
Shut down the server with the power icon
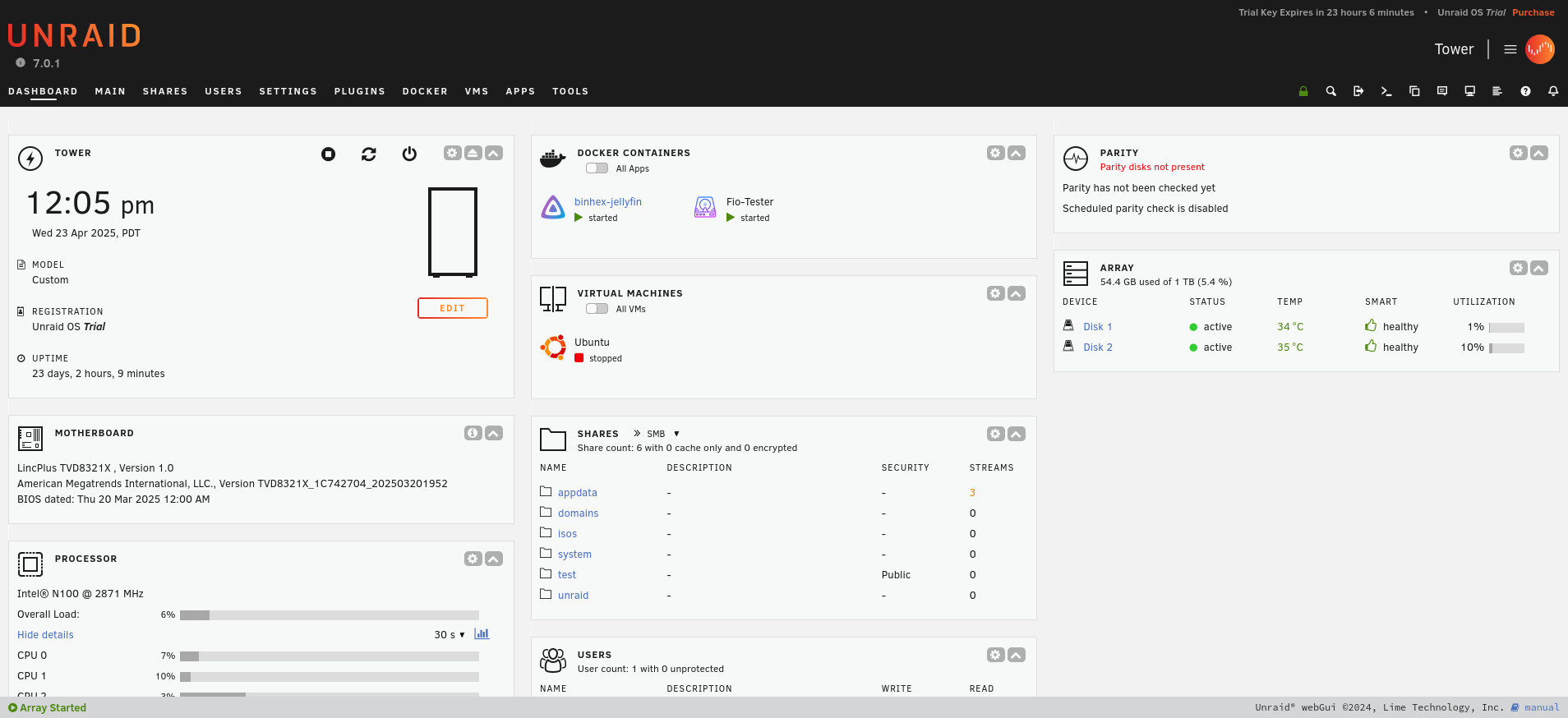coord(409,154)
